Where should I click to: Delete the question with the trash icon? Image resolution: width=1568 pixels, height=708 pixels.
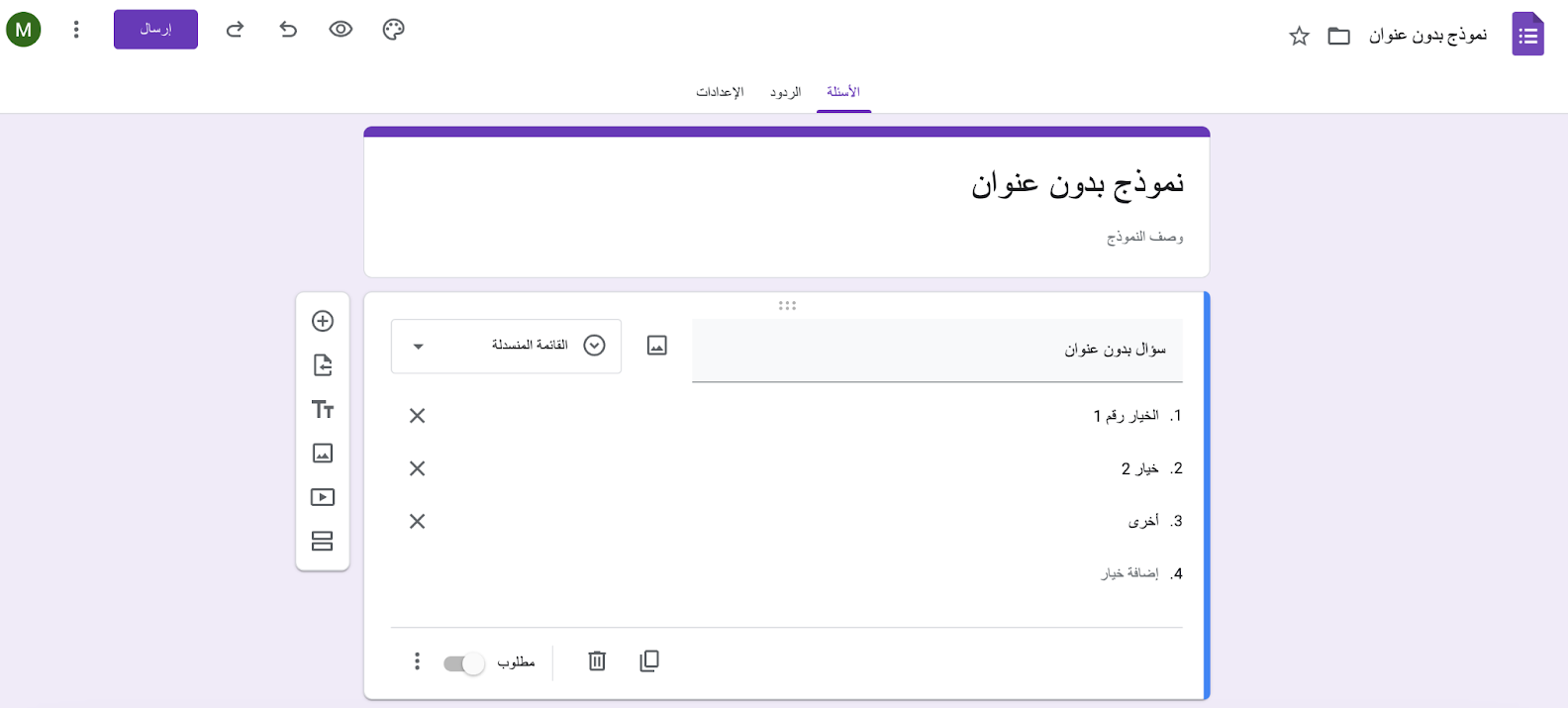point(597,660)
